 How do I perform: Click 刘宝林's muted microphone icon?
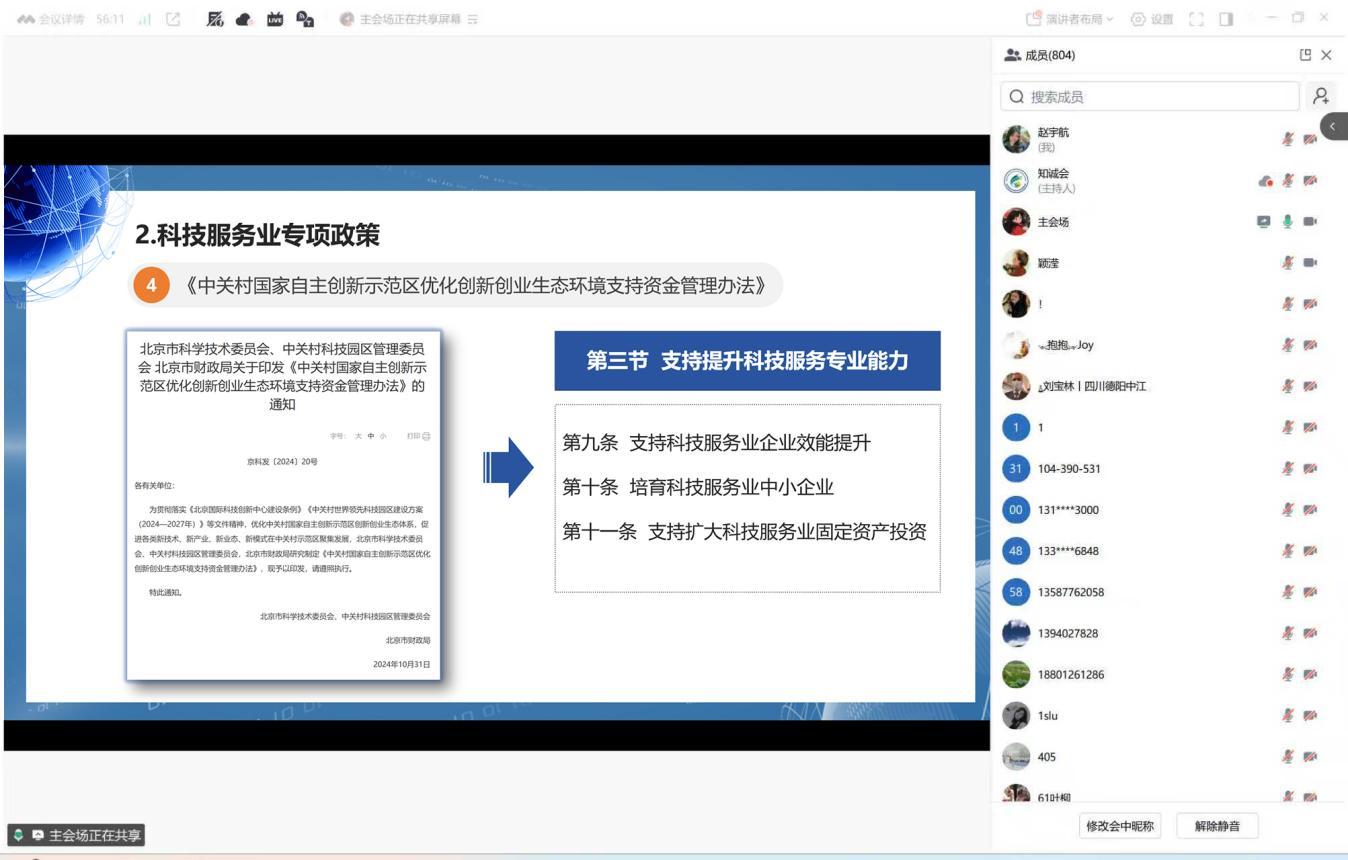[x=1288, y=386]
